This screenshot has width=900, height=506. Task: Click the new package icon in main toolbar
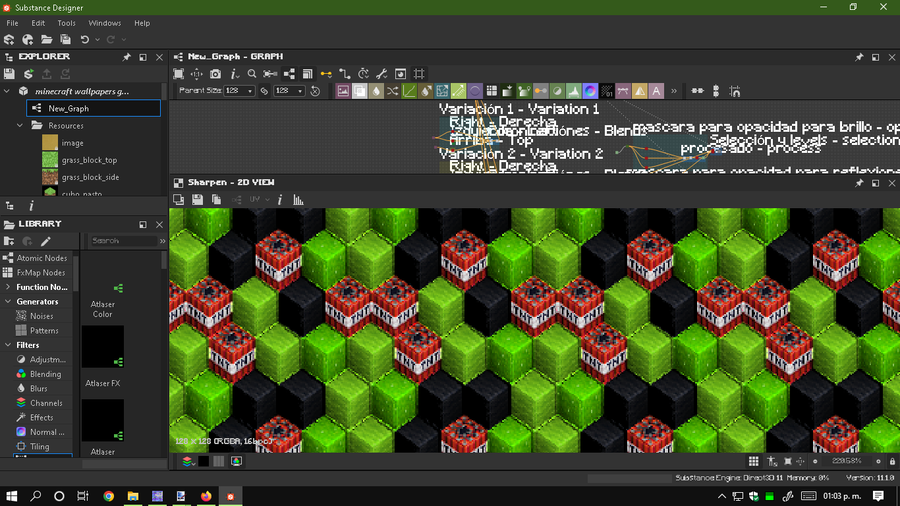click(9, 40)
